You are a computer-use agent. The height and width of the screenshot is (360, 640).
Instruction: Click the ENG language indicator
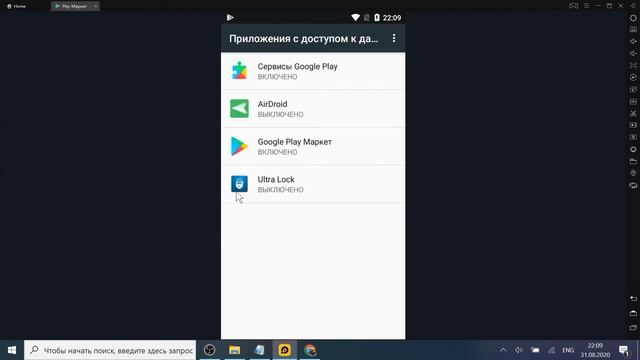point(568,350)
